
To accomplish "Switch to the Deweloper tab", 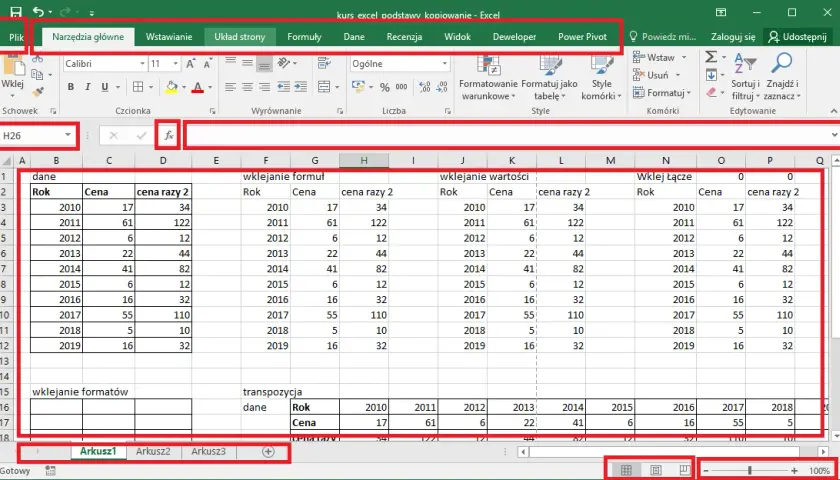I will (514, 37).
